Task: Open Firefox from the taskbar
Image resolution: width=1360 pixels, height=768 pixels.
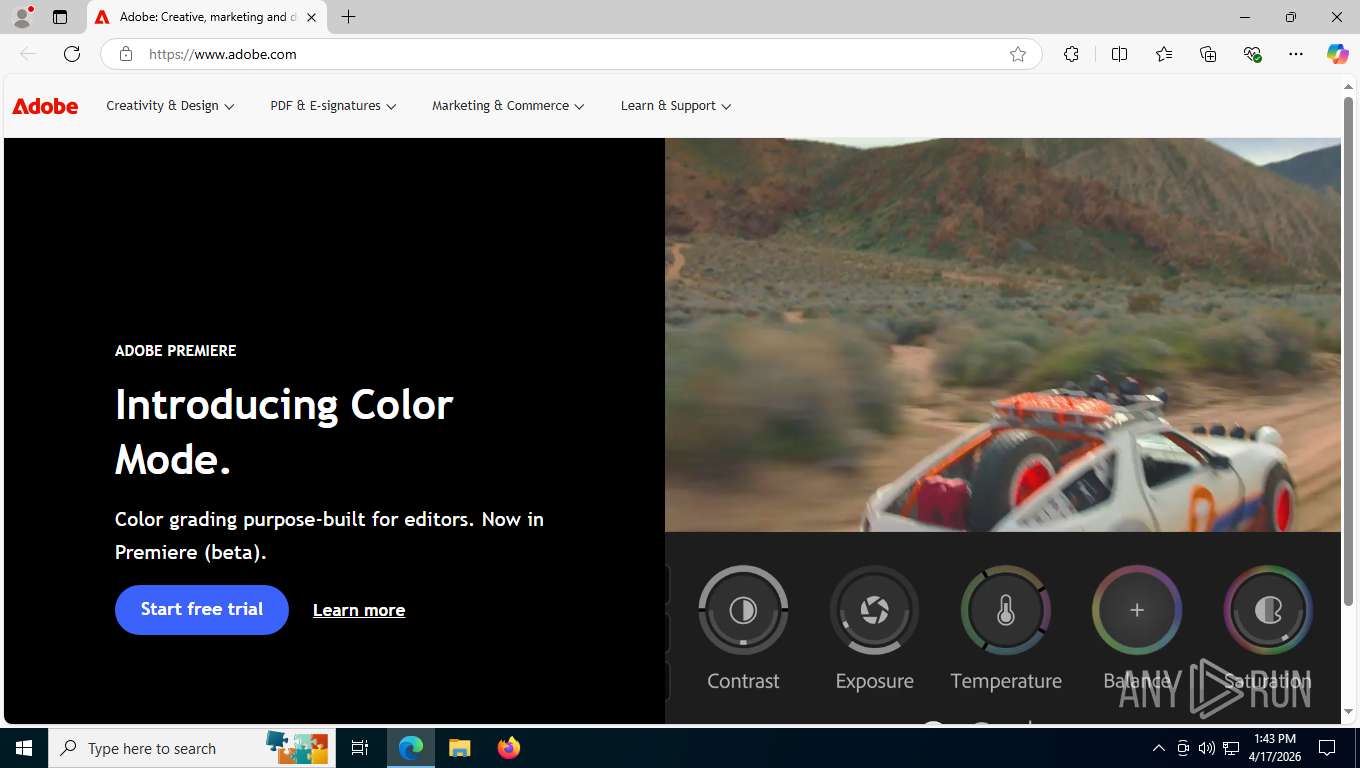Action: click(509, 748)
